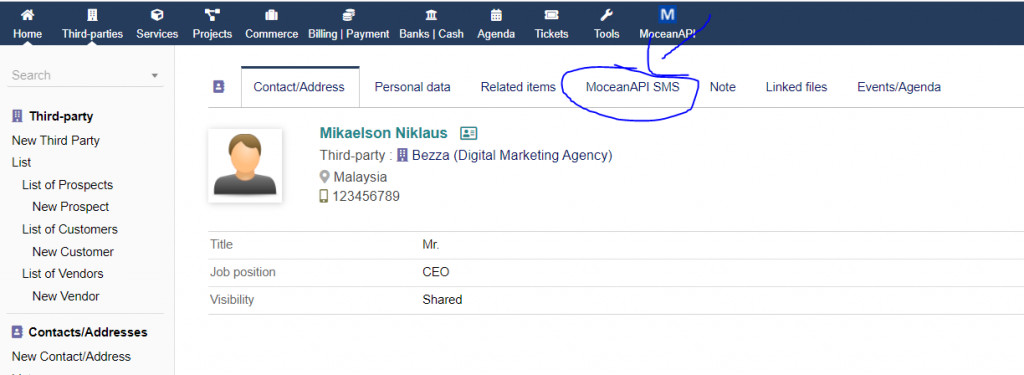Click the Visibility field label
Viewport: 1024px width, 375px height.
pyautogui.click(x=232, y=300)
